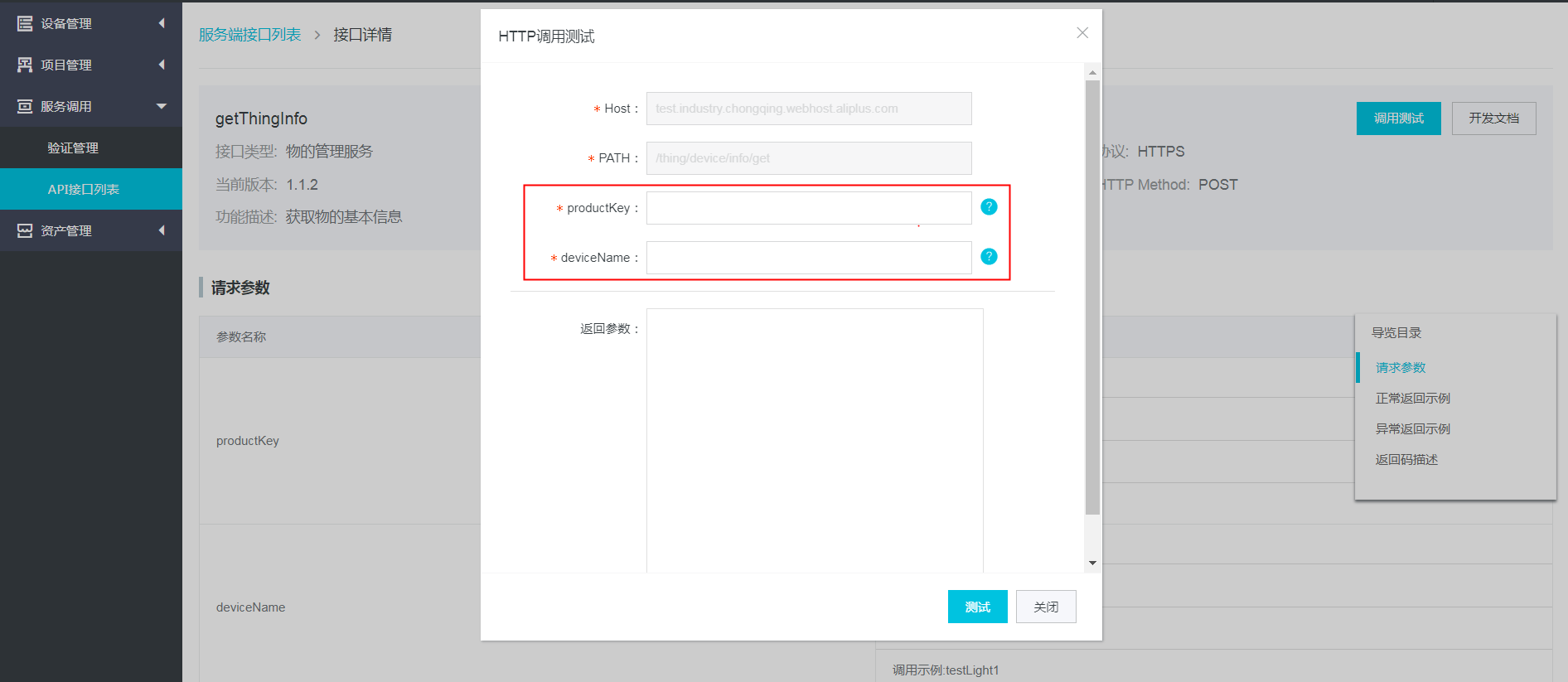Focus the productKey input field
1568x682 pixels.
[x=809, y=208]
